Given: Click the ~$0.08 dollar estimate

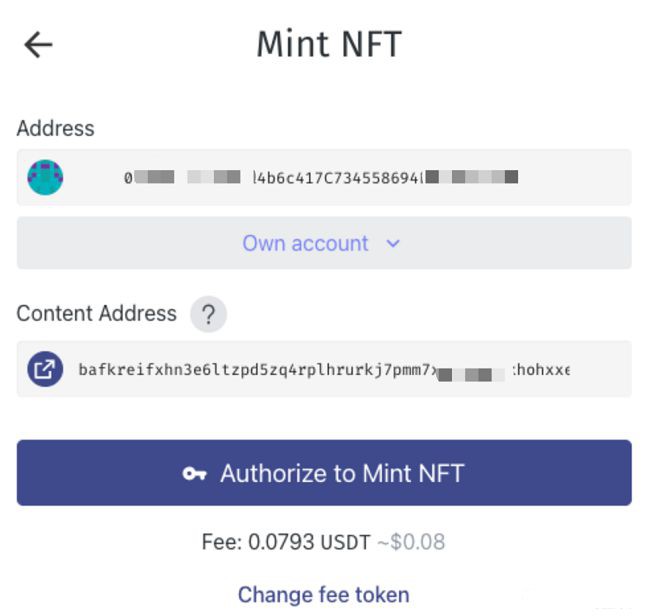Looking at the screenshot, I should [411, 542].
